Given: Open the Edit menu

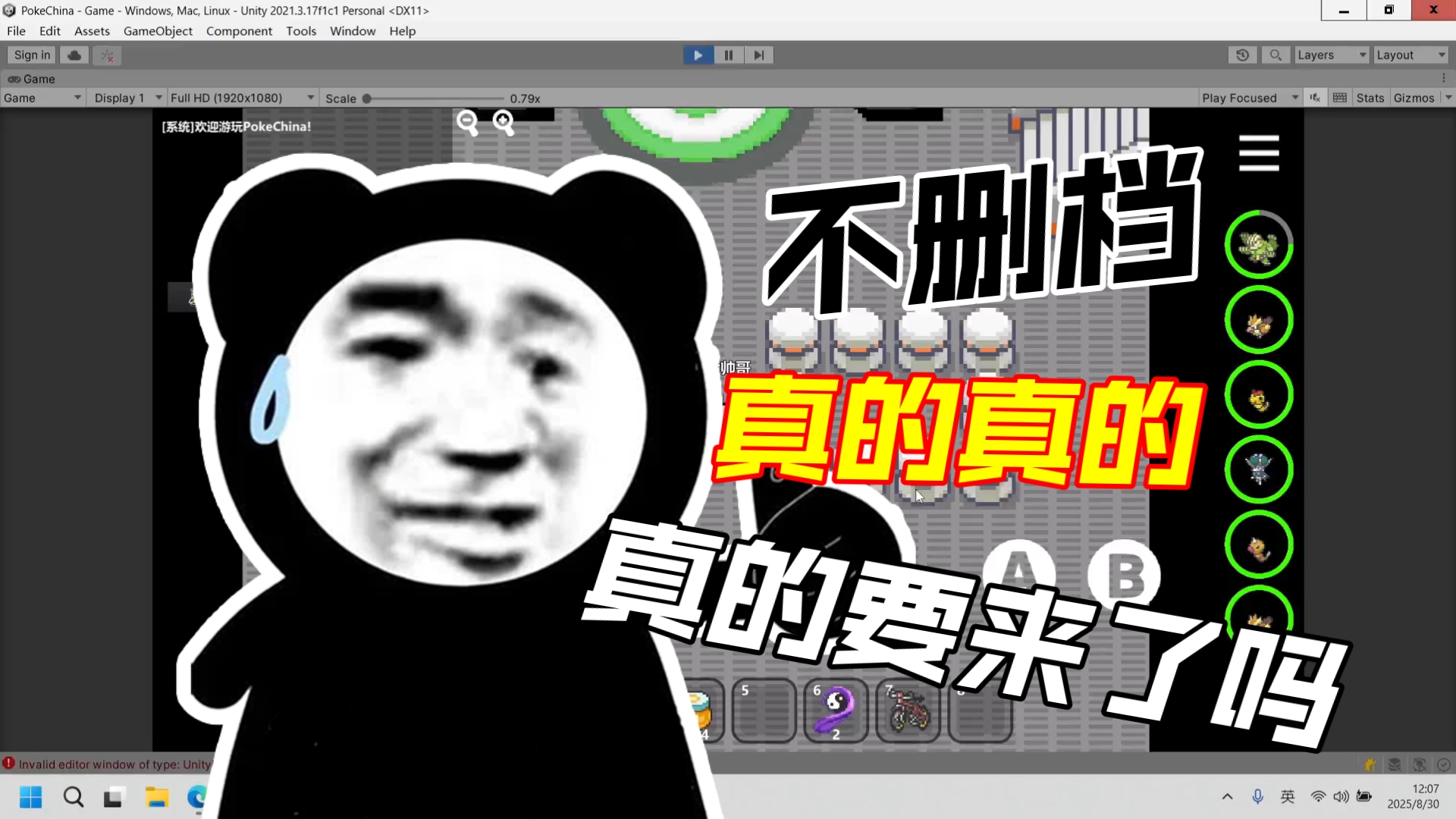Looking at the screenshot, I should pyautogui.click(x=50, y=31).
